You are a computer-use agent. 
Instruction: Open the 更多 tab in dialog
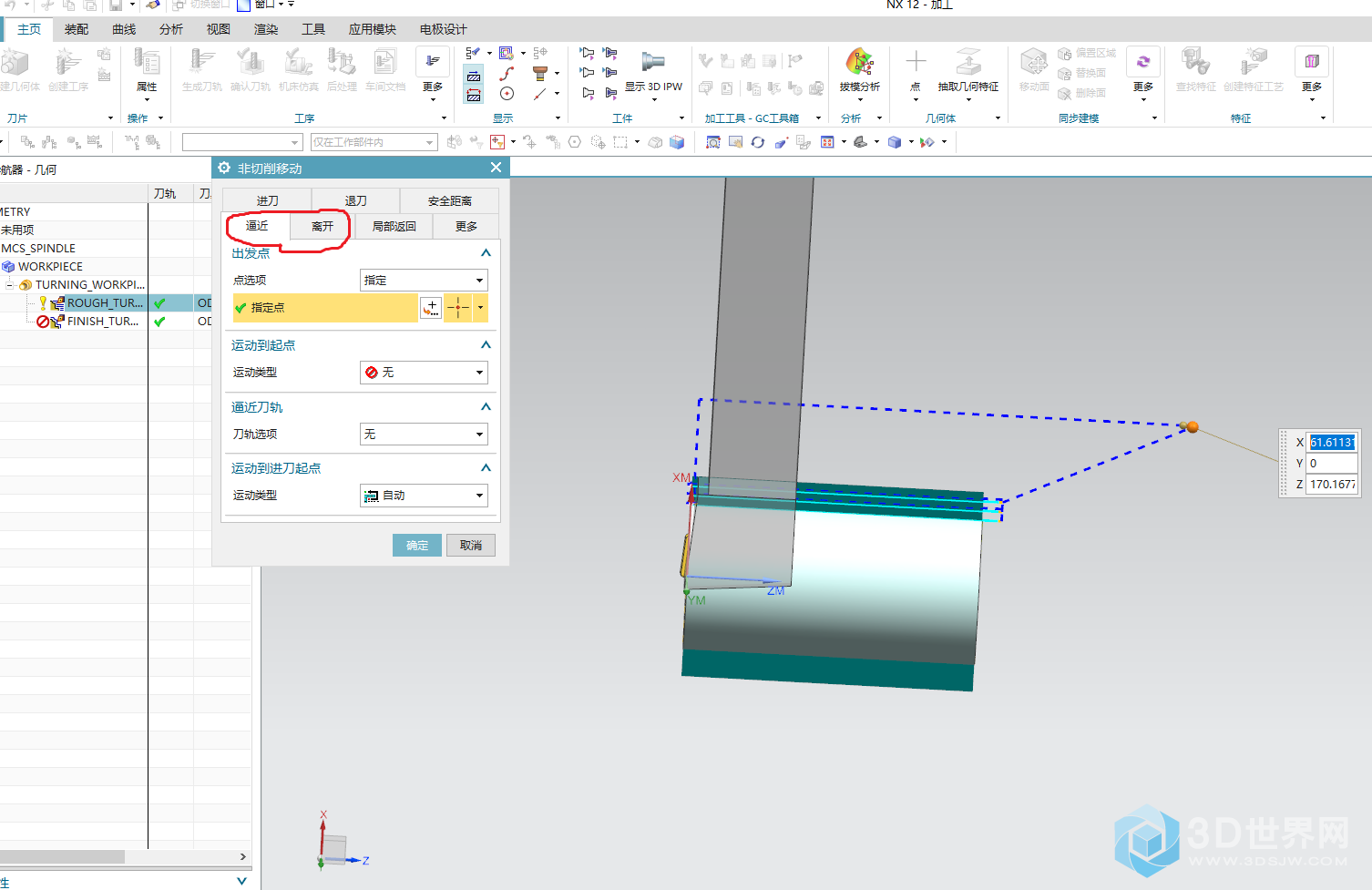point(466,226)
